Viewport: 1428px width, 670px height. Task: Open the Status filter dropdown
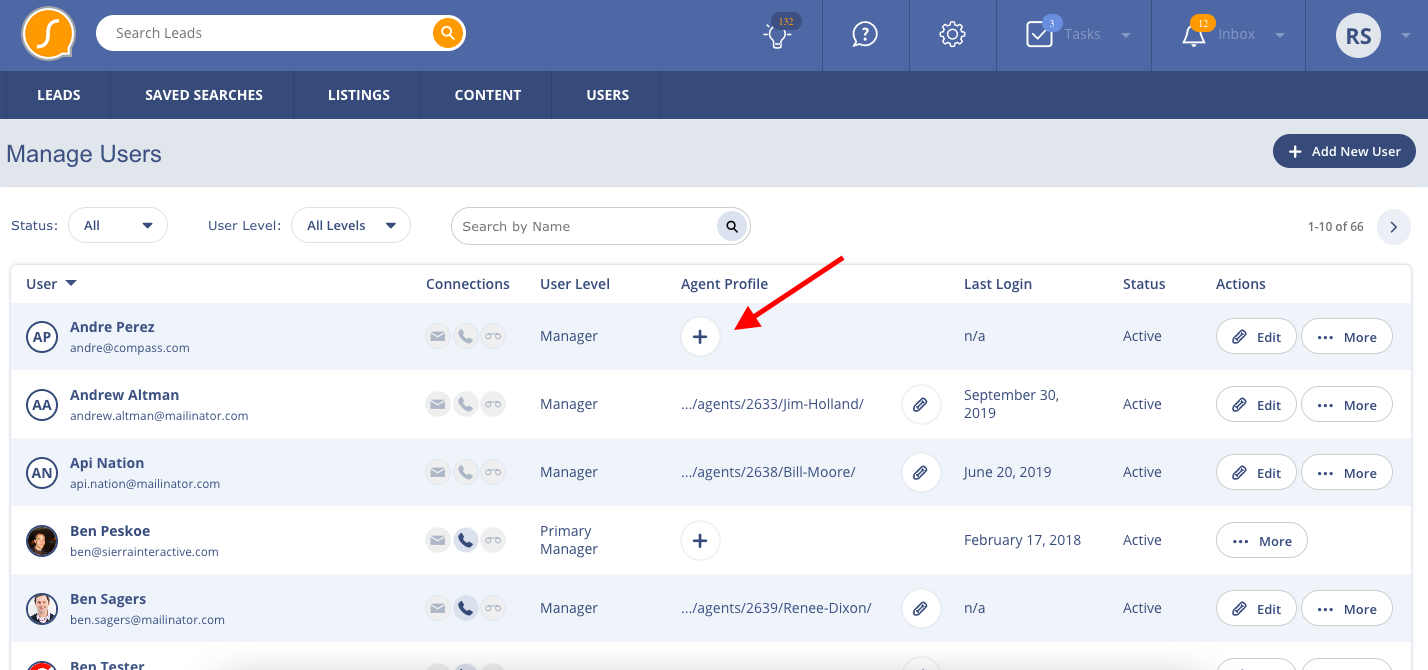pyautogui.click(x=118, y=226)
